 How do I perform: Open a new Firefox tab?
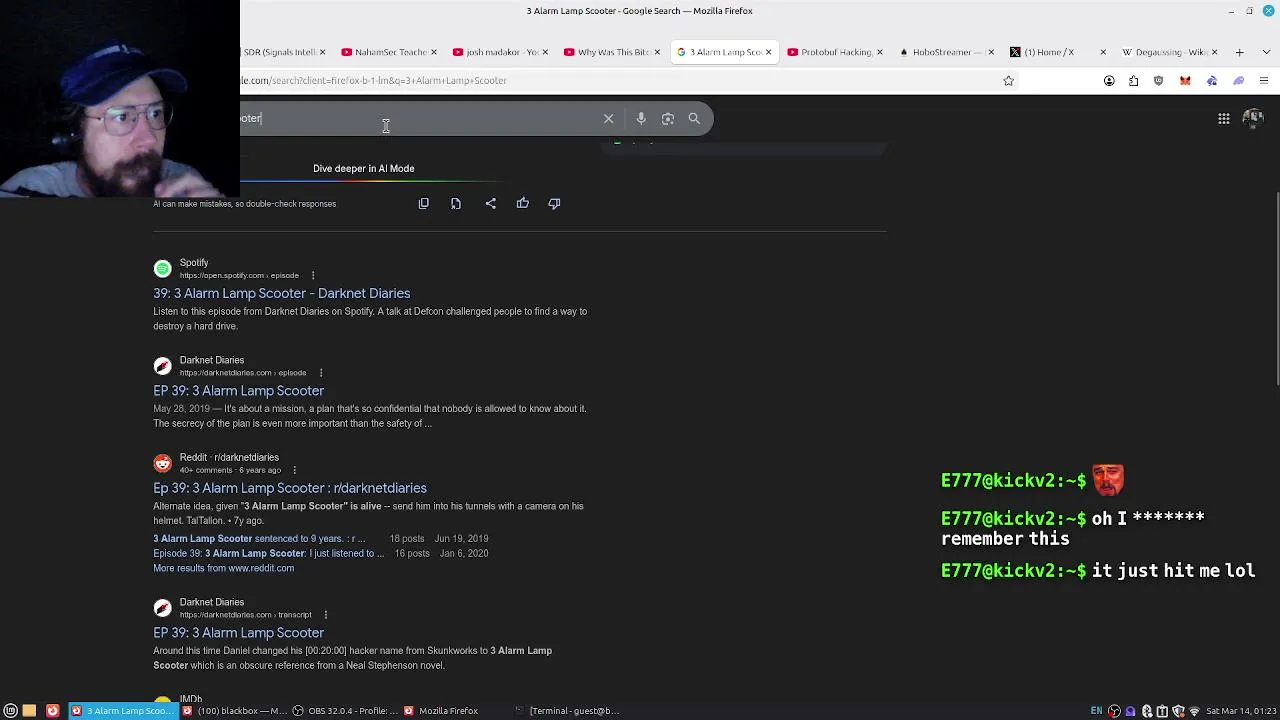pyautogui.click(x=1239, y=52)
